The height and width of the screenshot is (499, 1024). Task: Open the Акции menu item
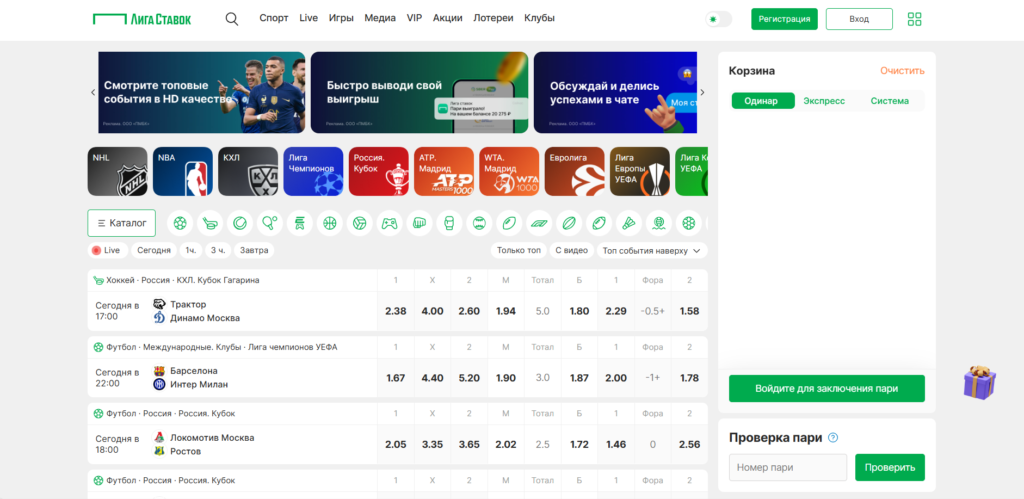click(x=447, y=18)
